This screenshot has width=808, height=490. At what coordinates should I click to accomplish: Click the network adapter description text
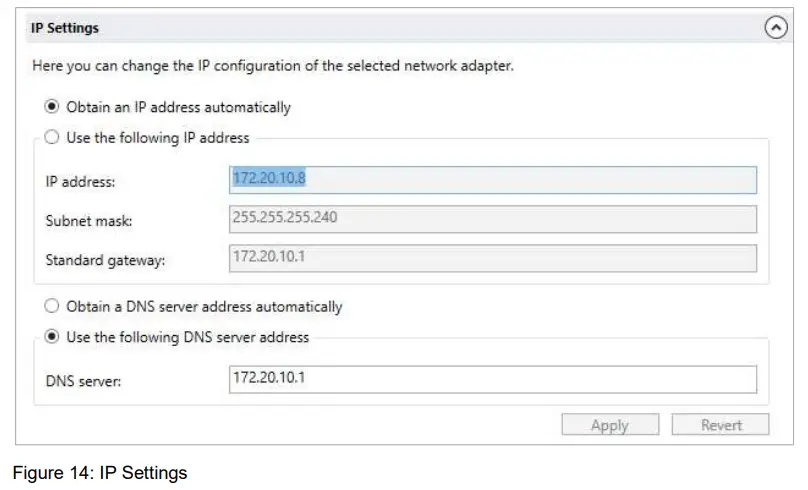pyautogui.click(x=273, y=66)
